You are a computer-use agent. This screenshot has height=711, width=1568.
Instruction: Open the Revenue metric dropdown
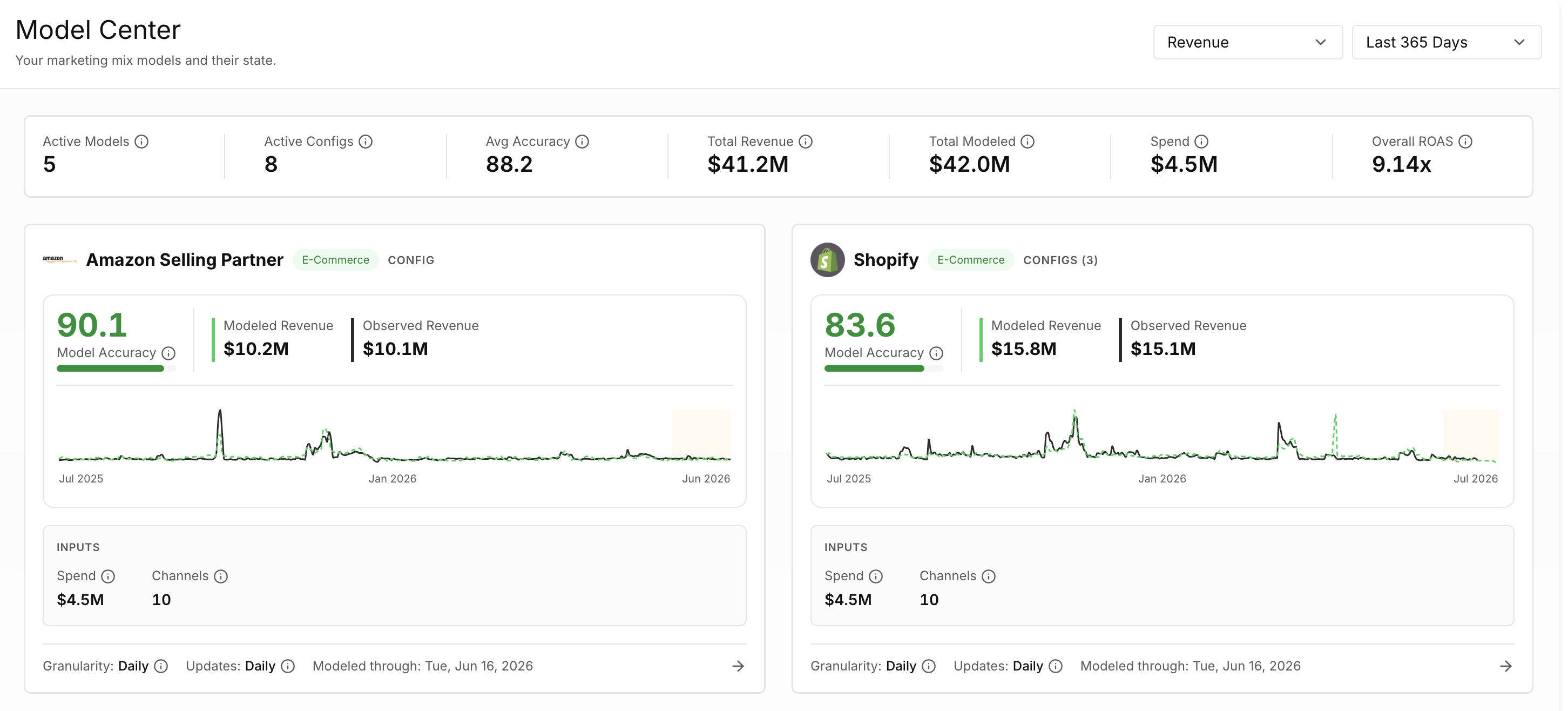point(1247,42)
